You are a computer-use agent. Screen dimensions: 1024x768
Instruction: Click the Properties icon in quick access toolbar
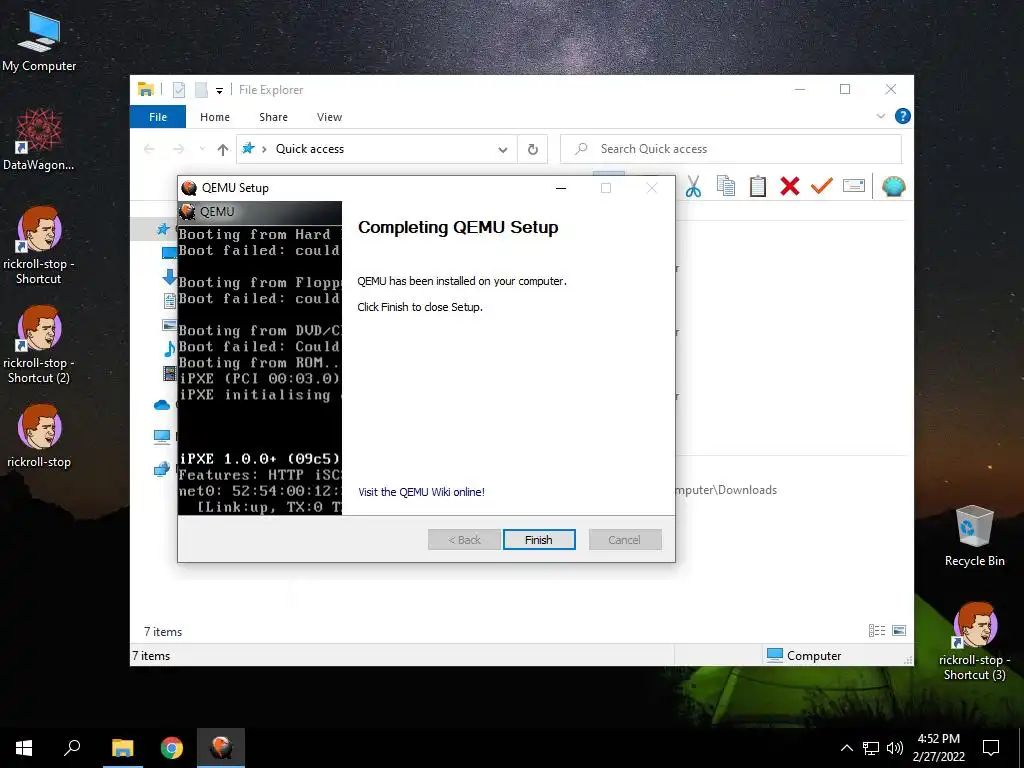click(179, 89)
